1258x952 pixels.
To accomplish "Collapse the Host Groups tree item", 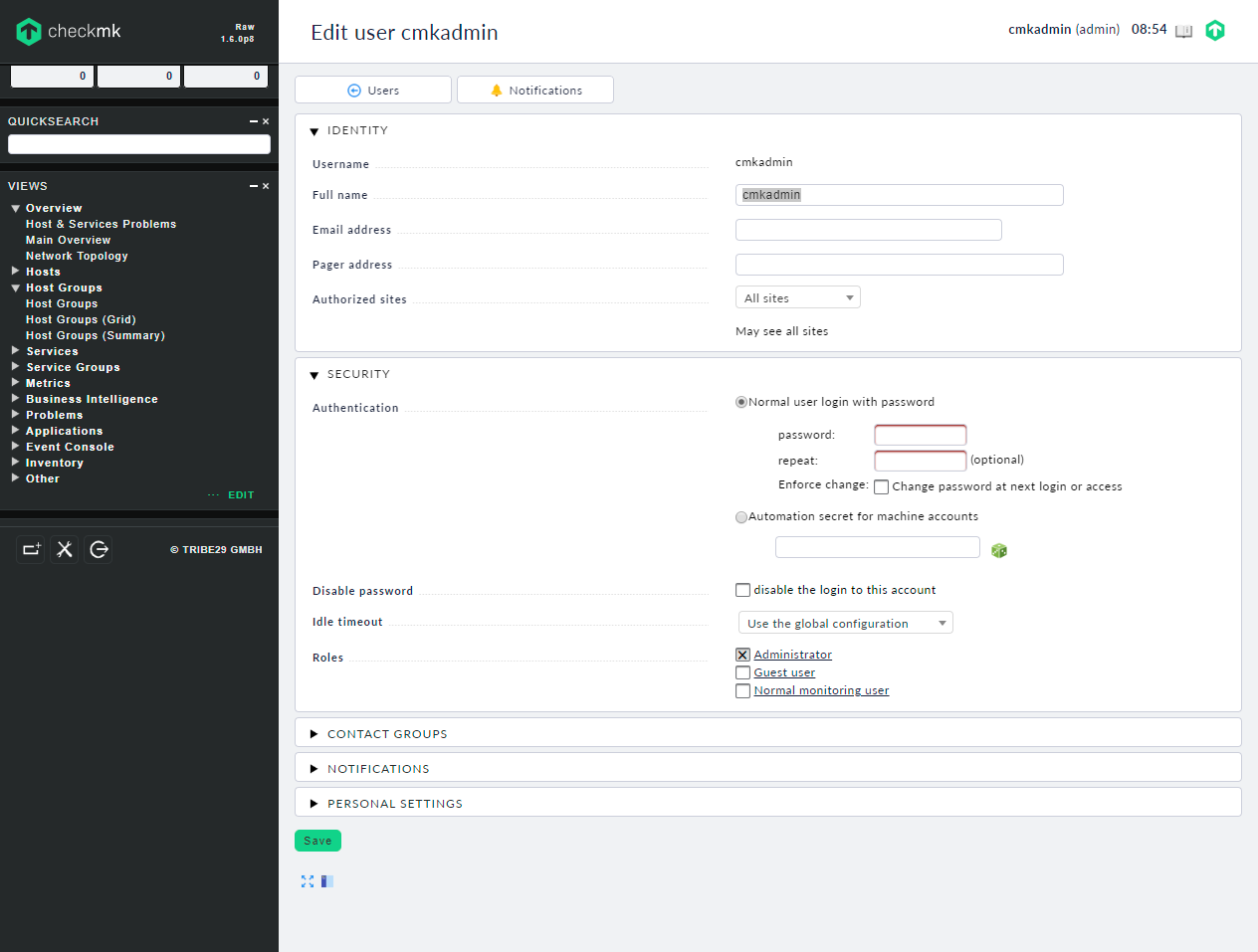I will pos(16,288).
